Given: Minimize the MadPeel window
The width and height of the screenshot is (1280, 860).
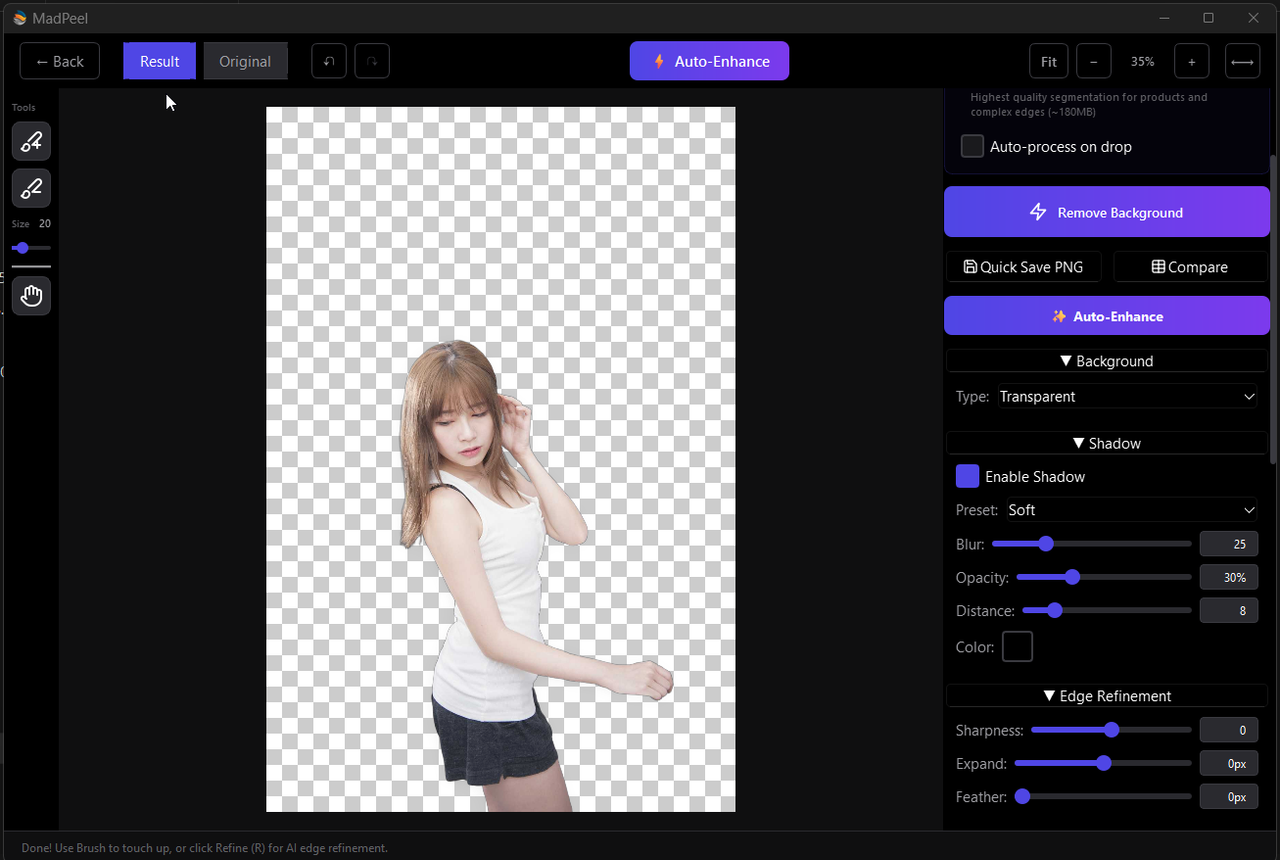Looking at the screenshot, I should [x=1163, y=18].
